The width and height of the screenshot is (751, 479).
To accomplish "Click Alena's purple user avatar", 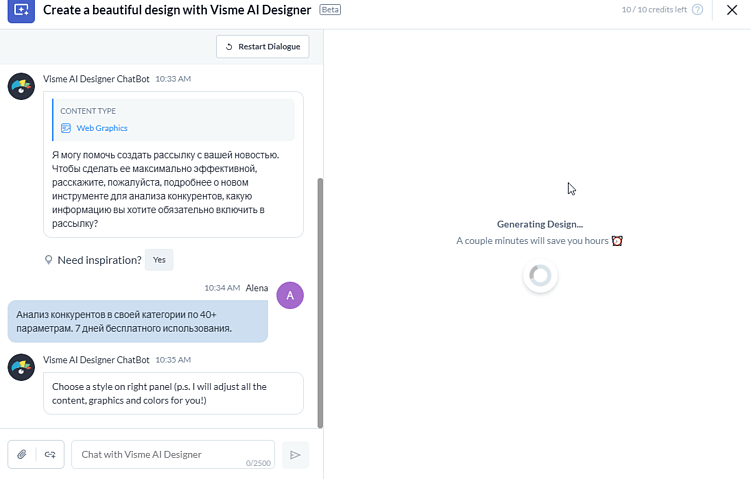I will click(290, 295).
